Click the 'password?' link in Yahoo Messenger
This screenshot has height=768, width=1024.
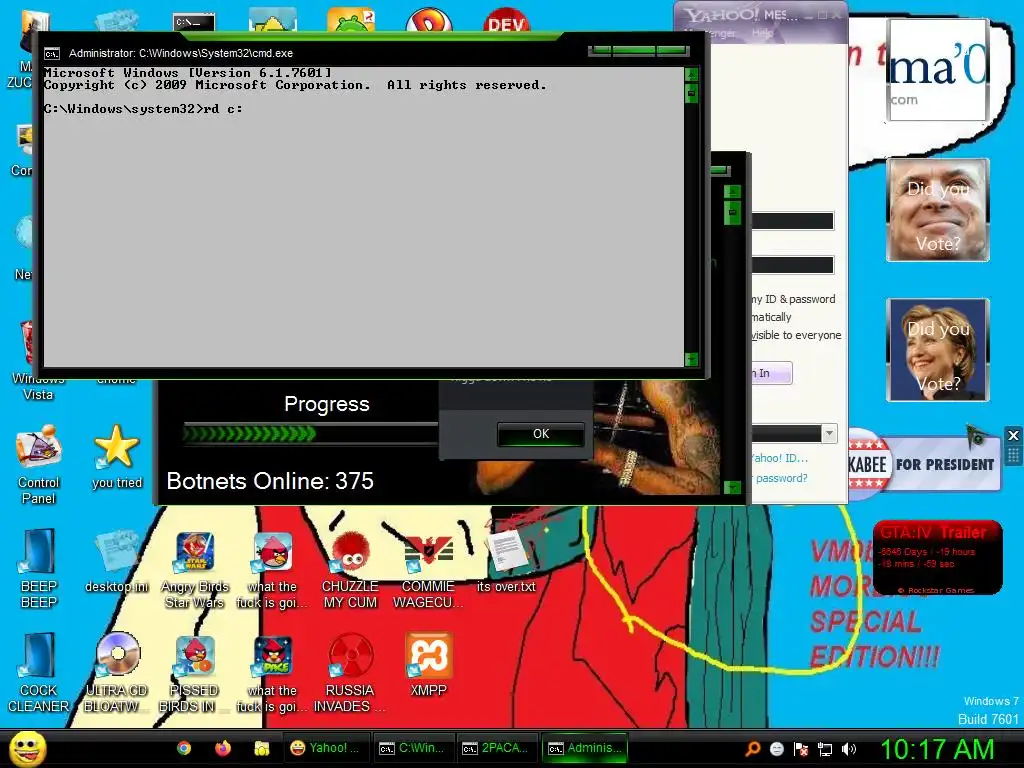point(780,478)
